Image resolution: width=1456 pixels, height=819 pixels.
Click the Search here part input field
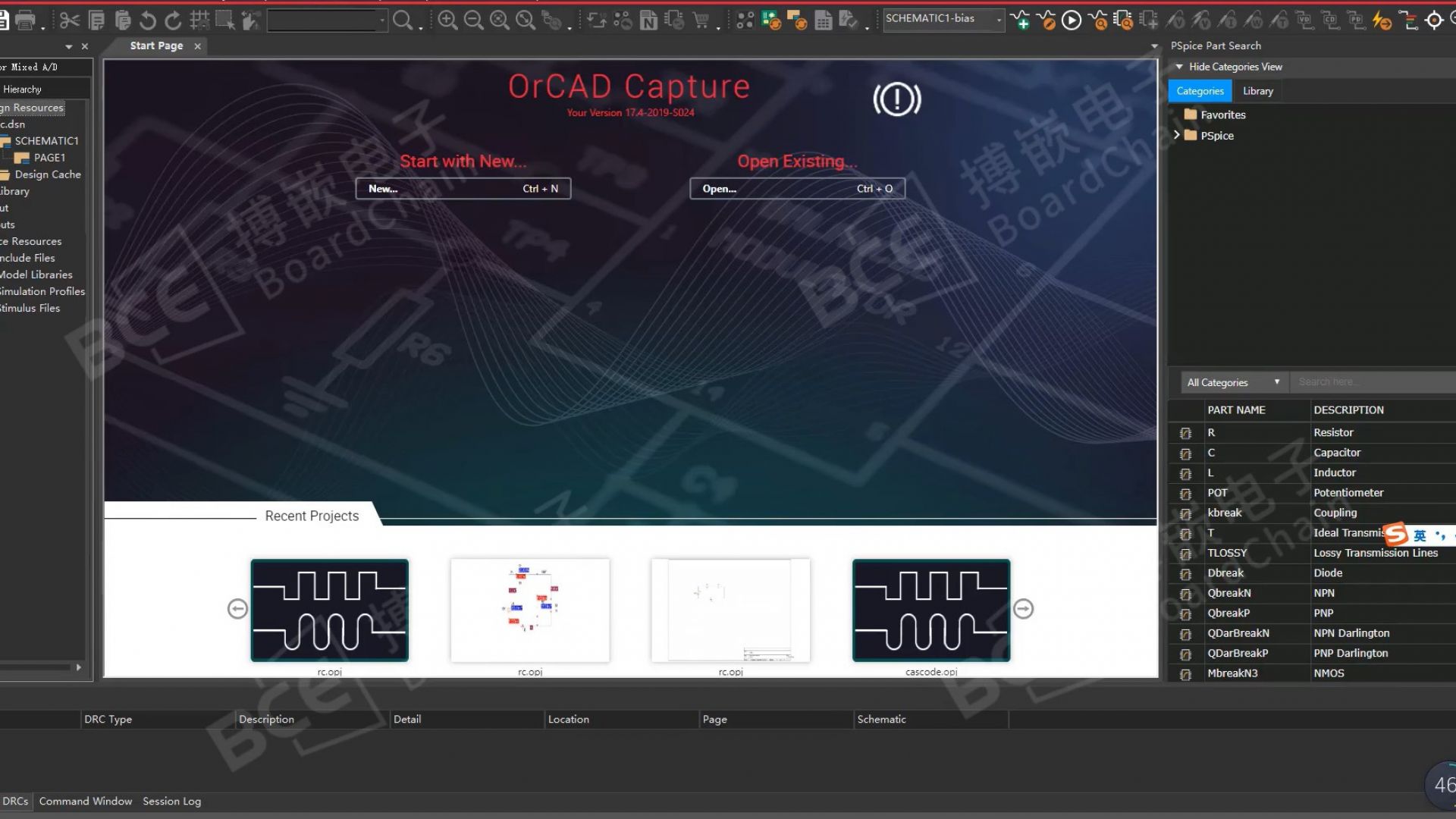coord(1374,382)
